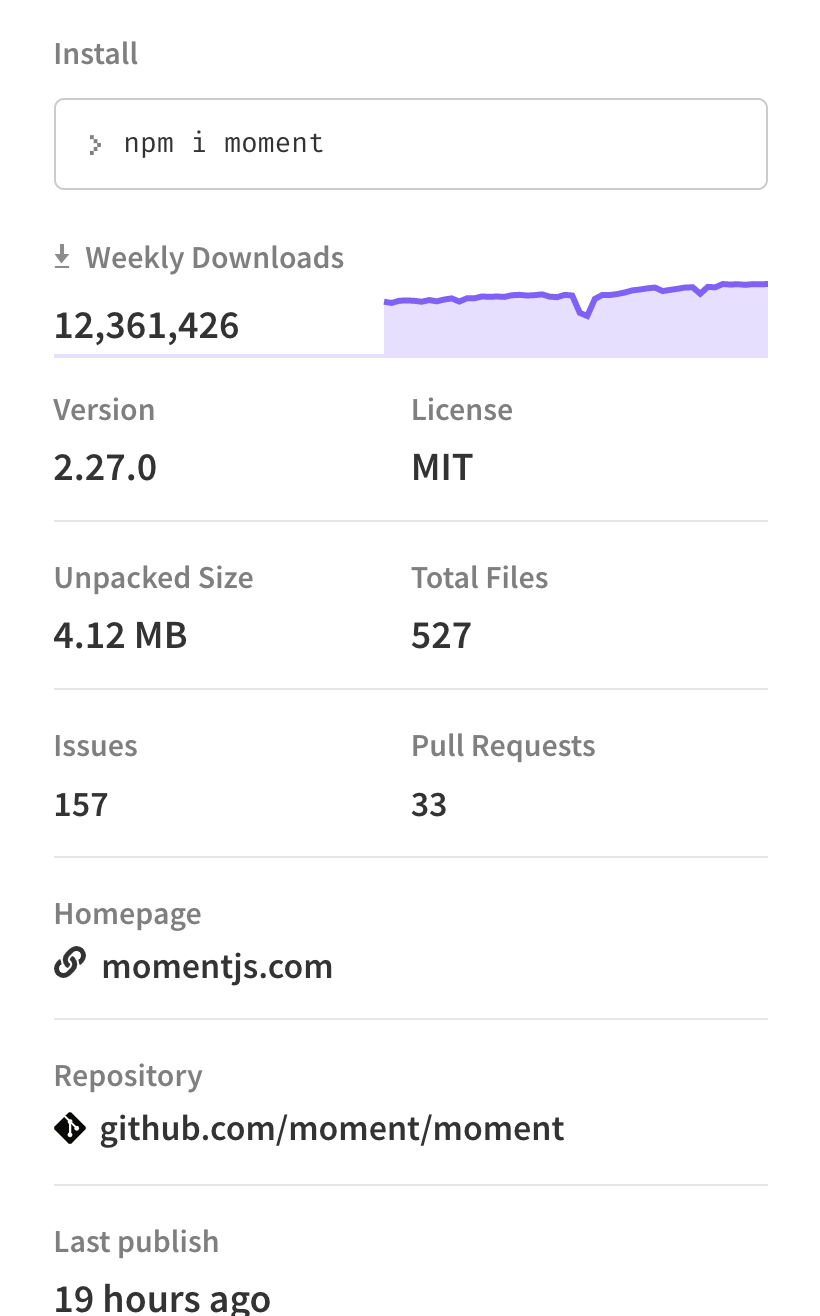Click the Homepage section label
Viewport: 820px width, 1316px height.
point(127,913)
